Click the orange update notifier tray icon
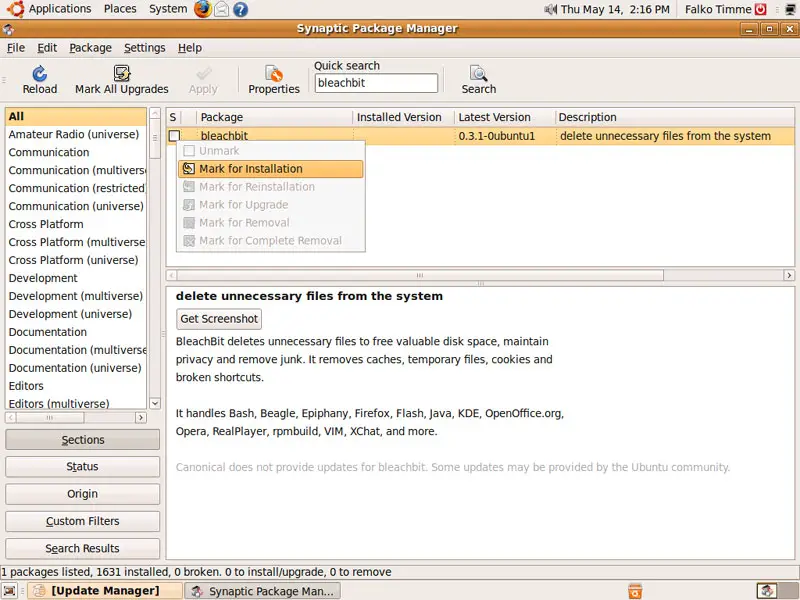This screenshot has height=600, width=800. (635, 591)
